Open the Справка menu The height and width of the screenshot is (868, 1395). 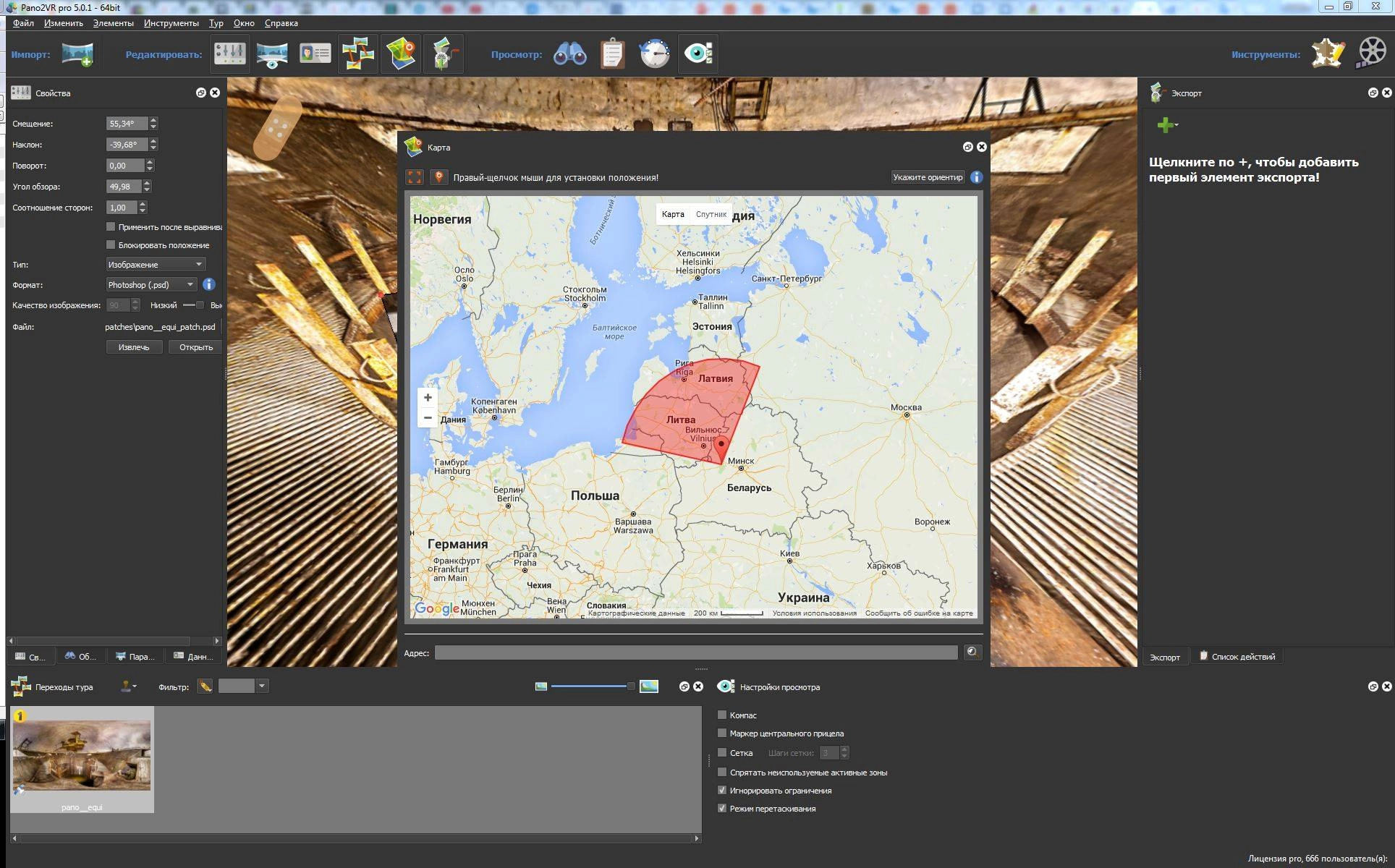coord(281,23)
